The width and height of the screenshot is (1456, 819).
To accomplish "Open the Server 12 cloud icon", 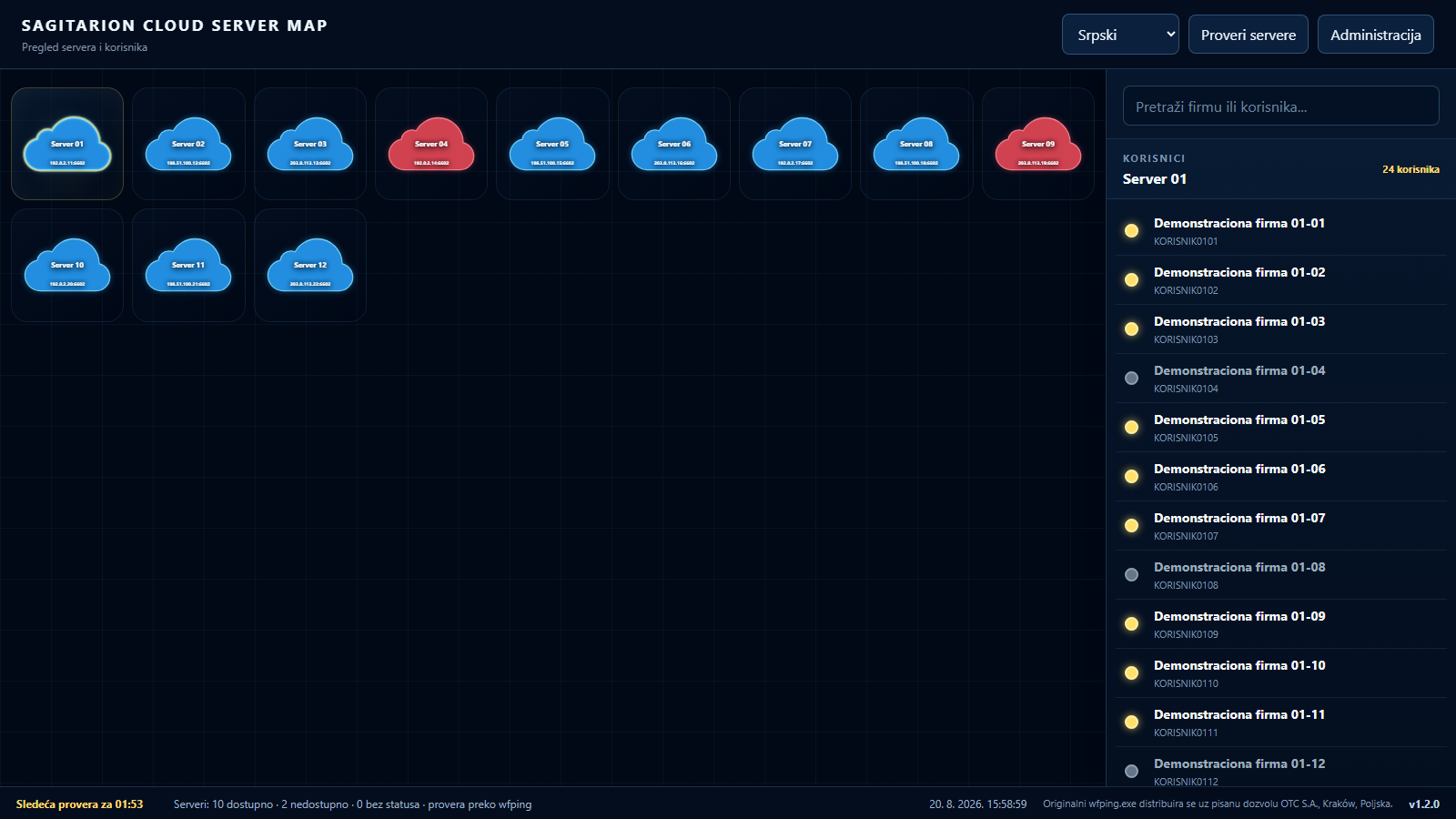I will pos(310,265).
